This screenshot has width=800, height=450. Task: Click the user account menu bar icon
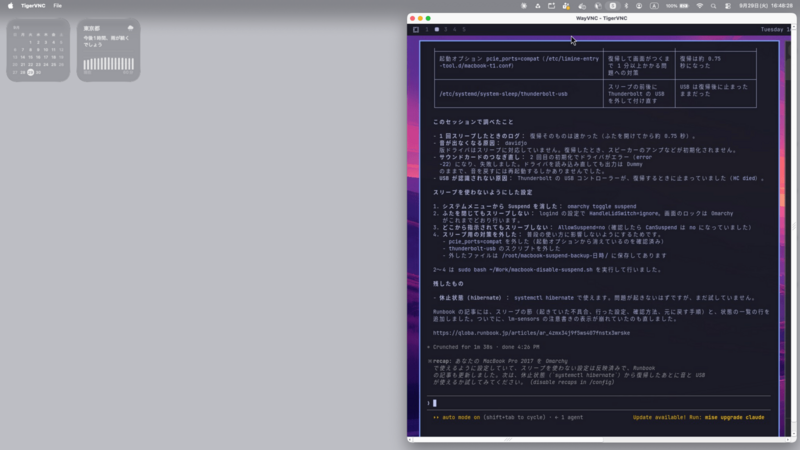[x=639, y=6]
